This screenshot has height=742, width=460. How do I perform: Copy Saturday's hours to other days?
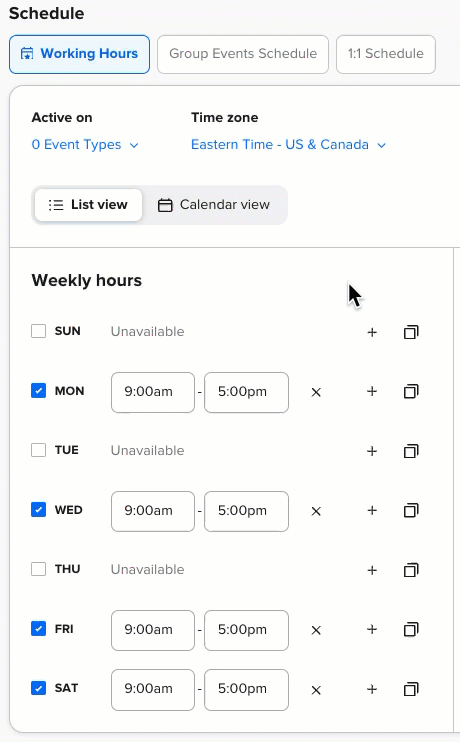coord(411,689)
